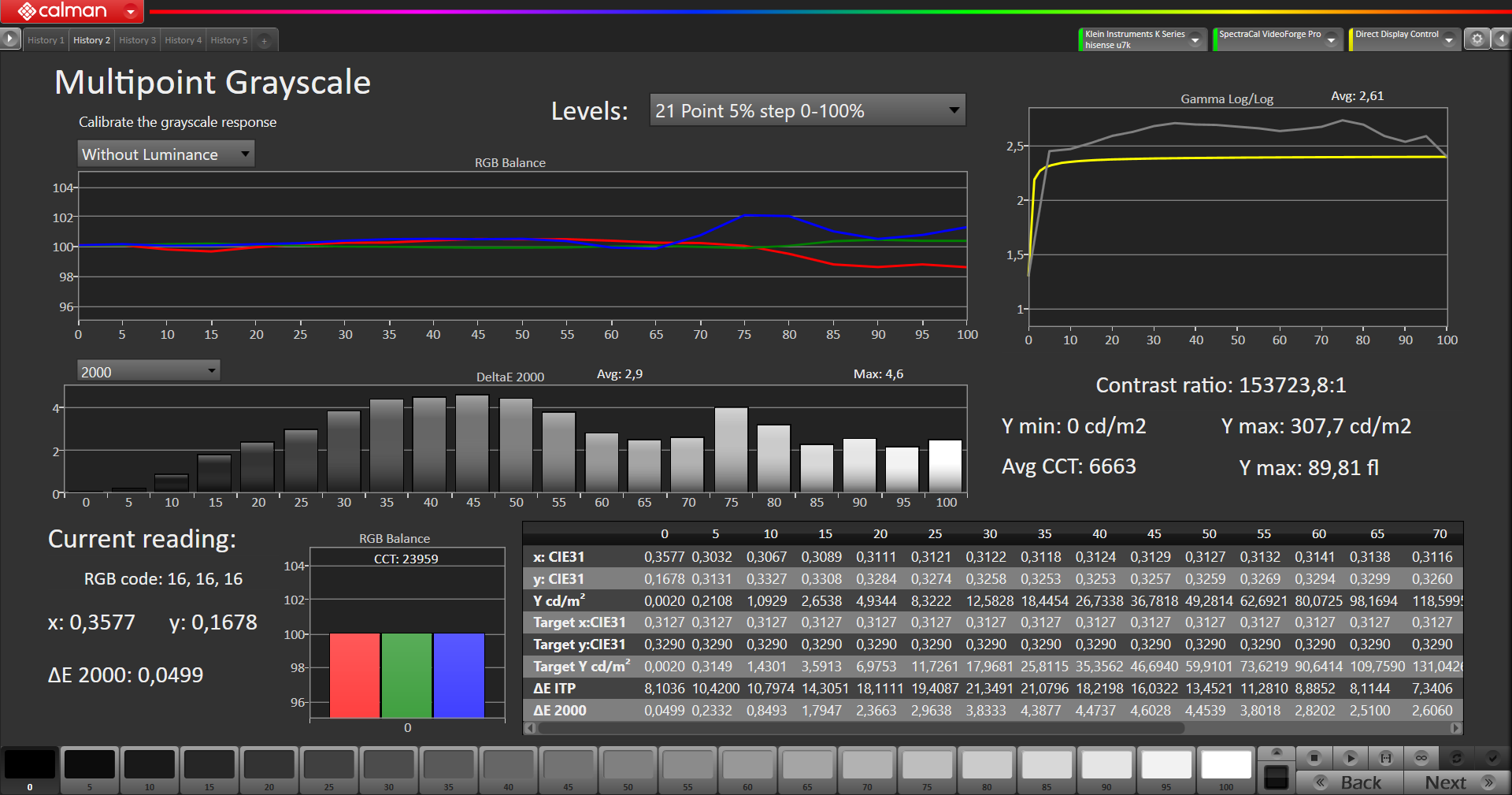Image resolution: width=1512 pixels, height=795 pixels.
Task: Click the continuous read infinity icon
Action: [x=1421, y=758]
